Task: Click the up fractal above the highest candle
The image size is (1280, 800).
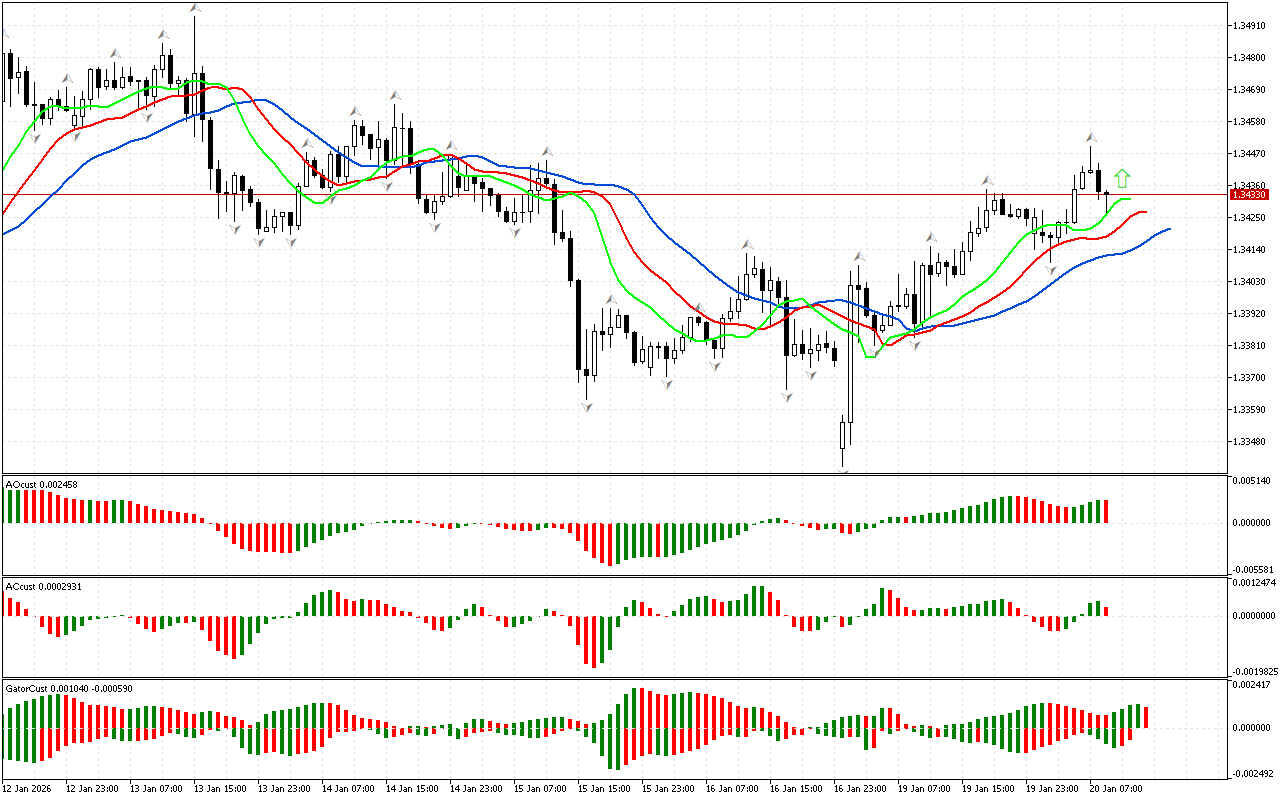Action: pyautogui.click(x=194, y=8)
